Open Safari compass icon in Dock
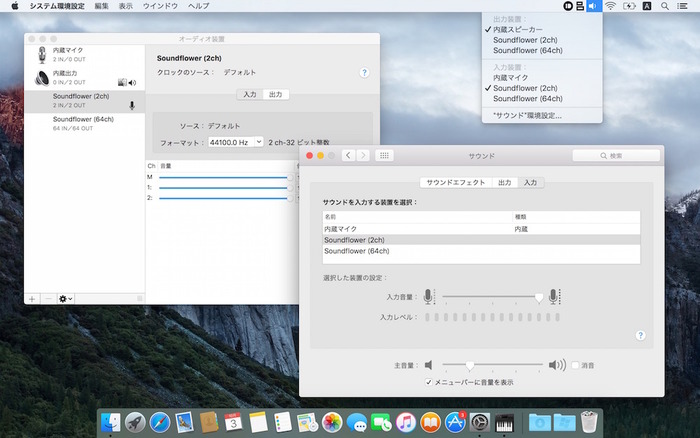700x438 pixels. coord(160,422)
